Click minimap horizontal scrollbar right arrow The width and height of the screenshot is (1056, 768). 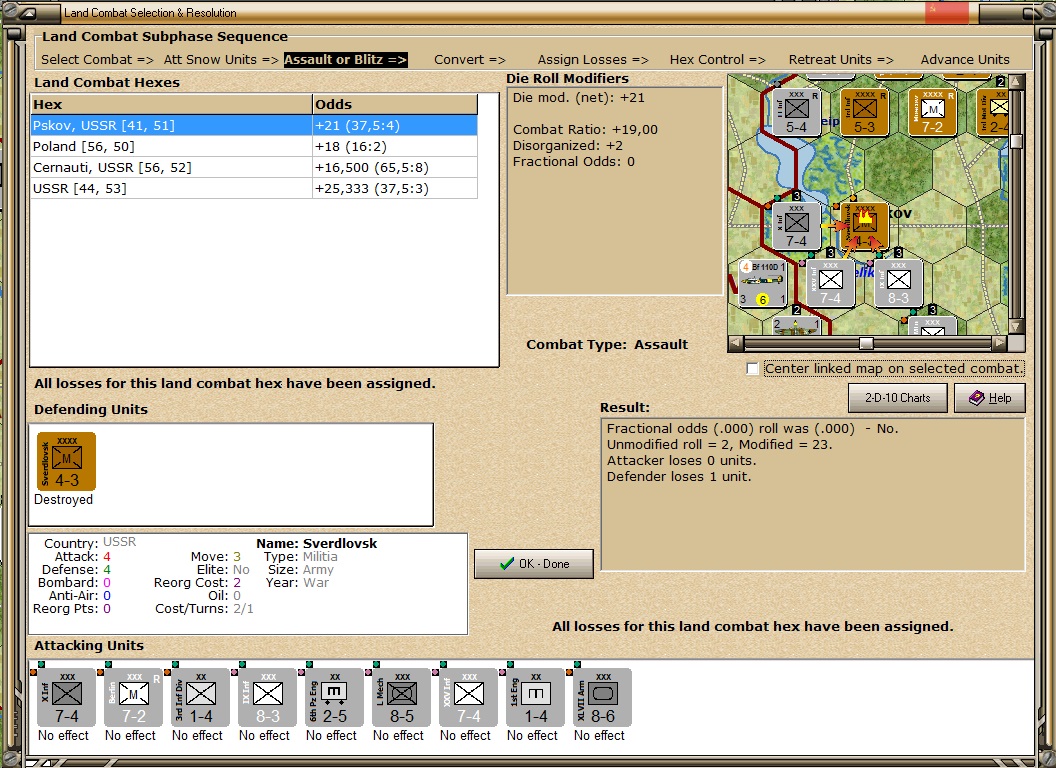(999, 344)
